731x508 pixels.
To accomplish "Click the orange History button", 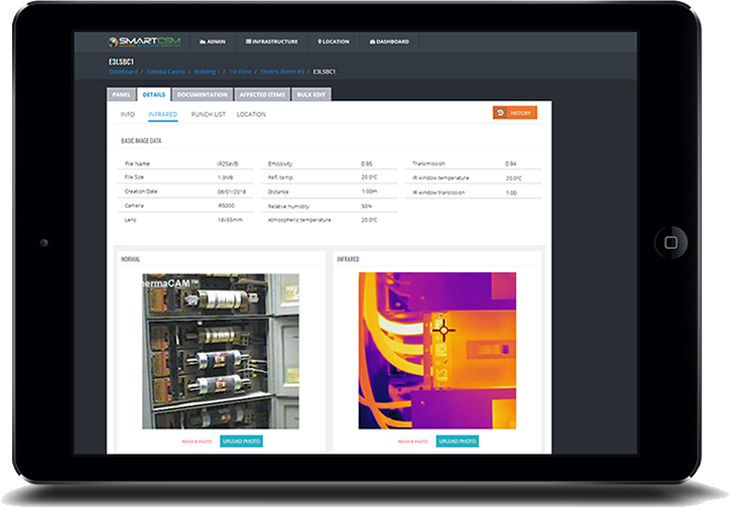I will pyautogui.click(x=515, y=113).
